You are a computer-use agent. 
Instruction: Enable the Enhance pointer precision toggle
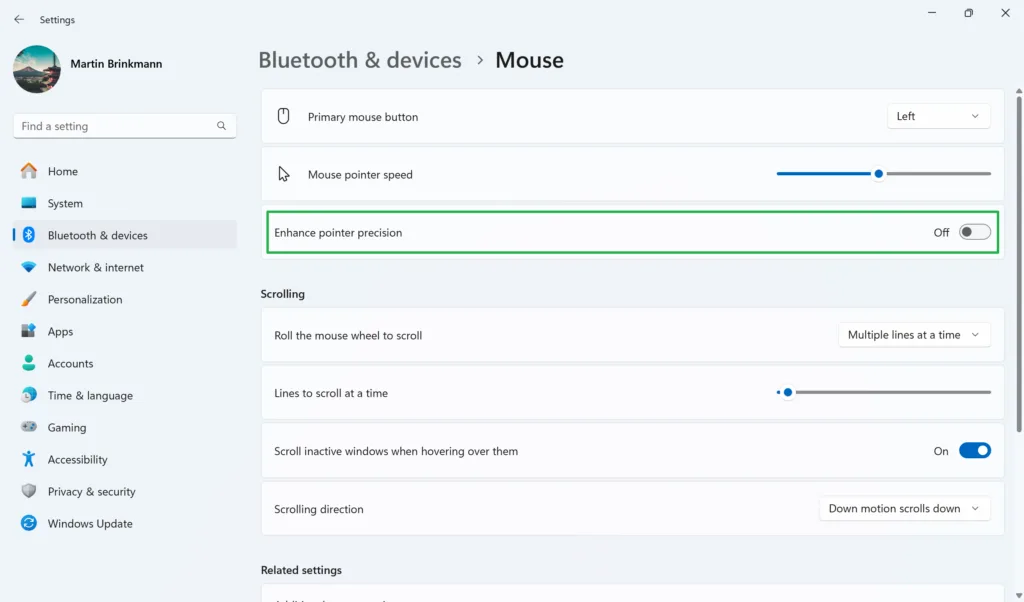[x=974, y=232]
